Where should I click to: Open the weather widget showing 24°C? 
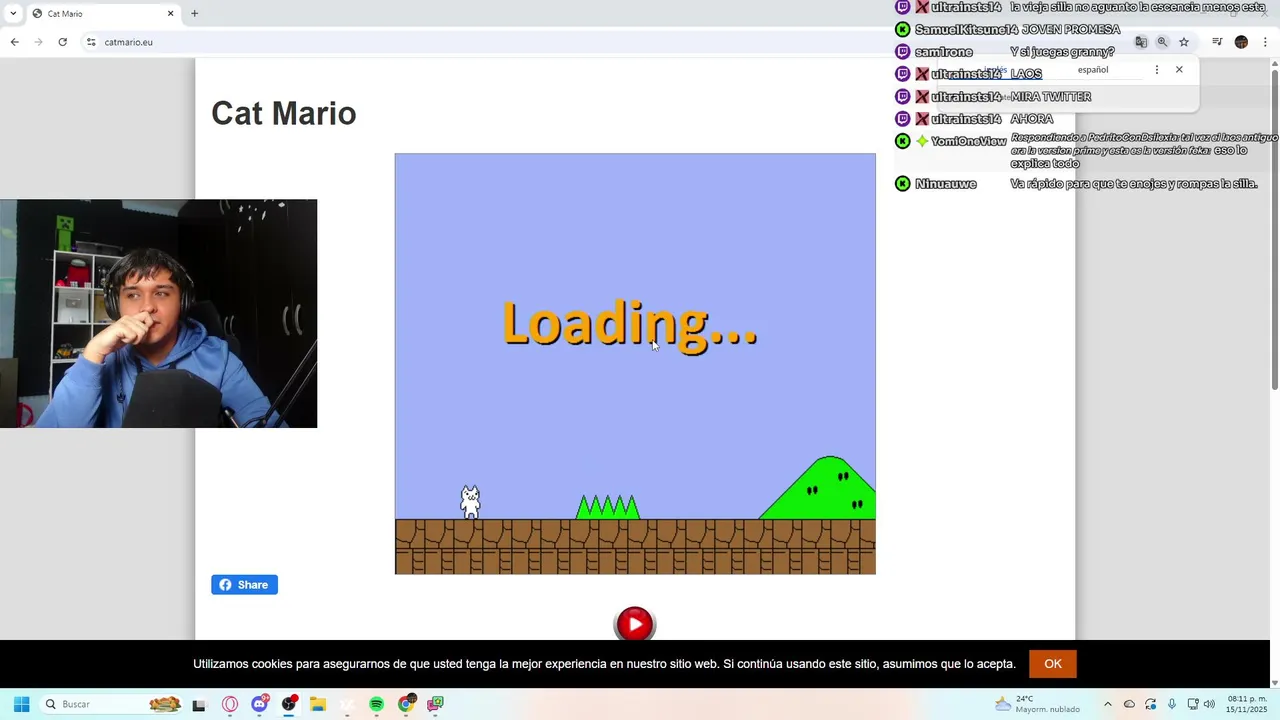pos(1037,704)
